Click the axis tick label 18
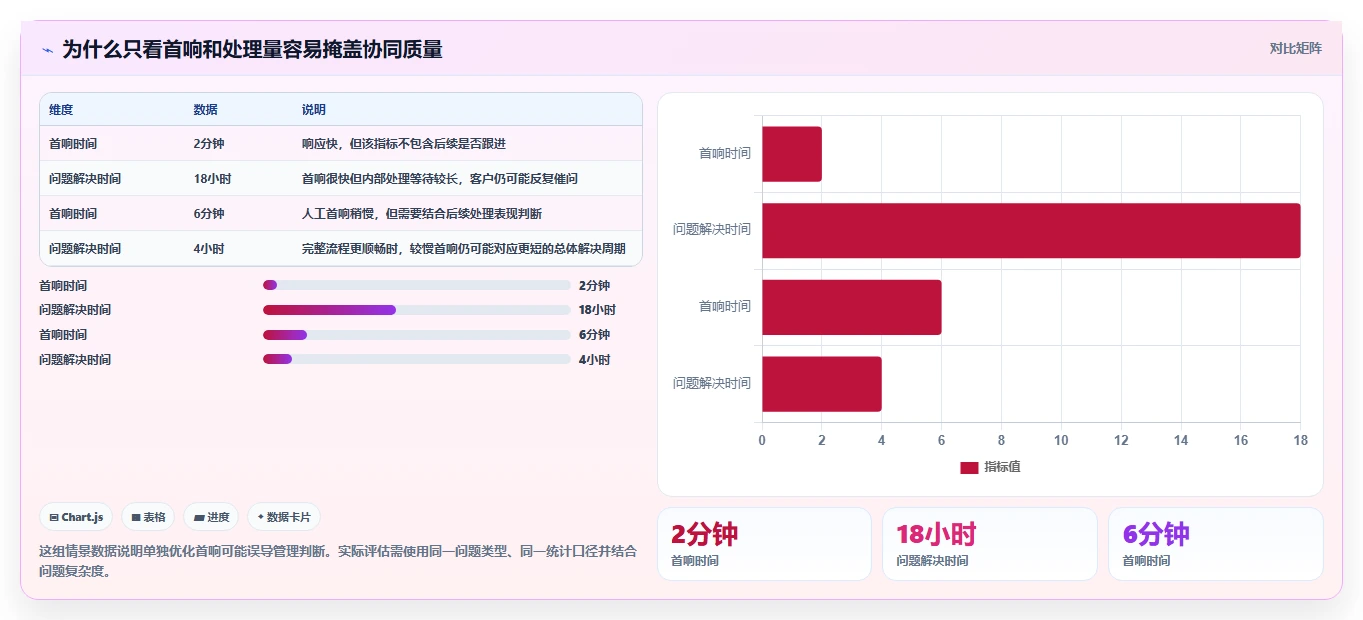The width and height of the screenshot is (1363, 620). (1300, 441)
